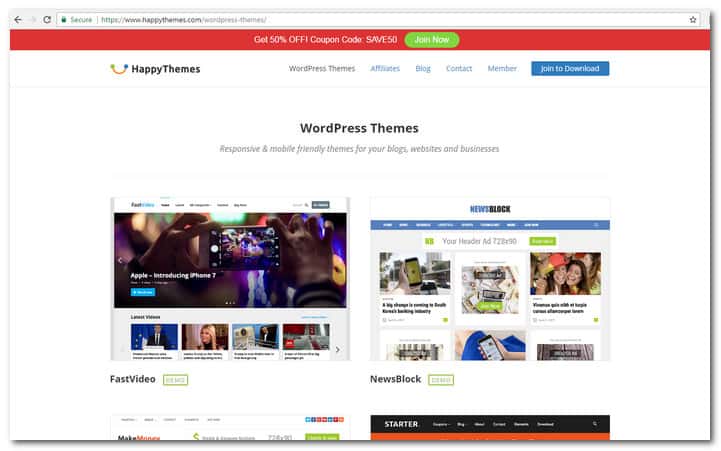Screen dimensions: 721x451
Task: Open the Blog navigation link
Action: click(423, 69)
